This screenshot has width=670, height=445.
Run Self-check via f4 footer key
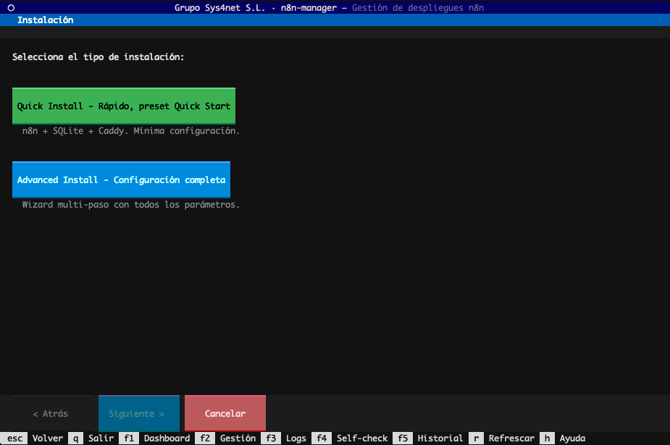coord(350,438)
